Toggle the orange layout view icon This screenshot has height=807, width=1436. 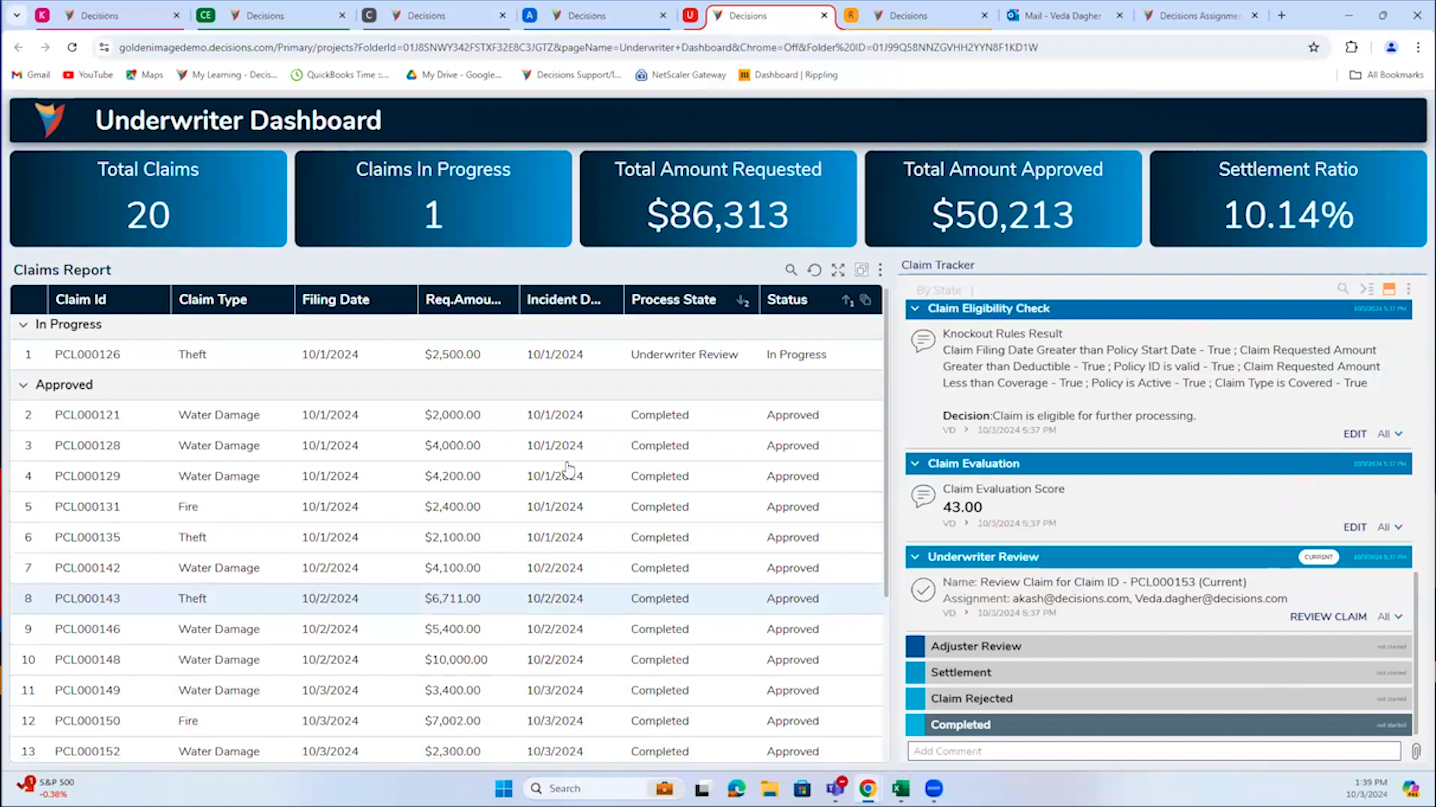point(1389,289)
